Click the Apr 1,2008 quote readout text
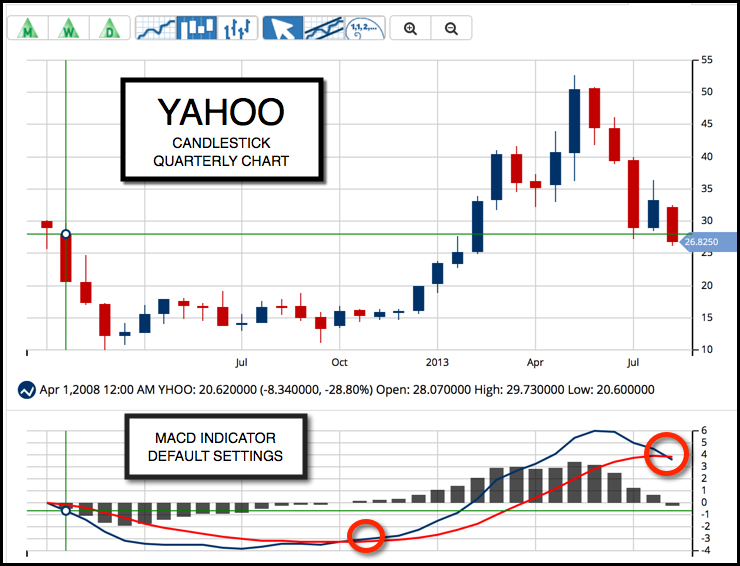740x566 pixels. coord(347,390)
